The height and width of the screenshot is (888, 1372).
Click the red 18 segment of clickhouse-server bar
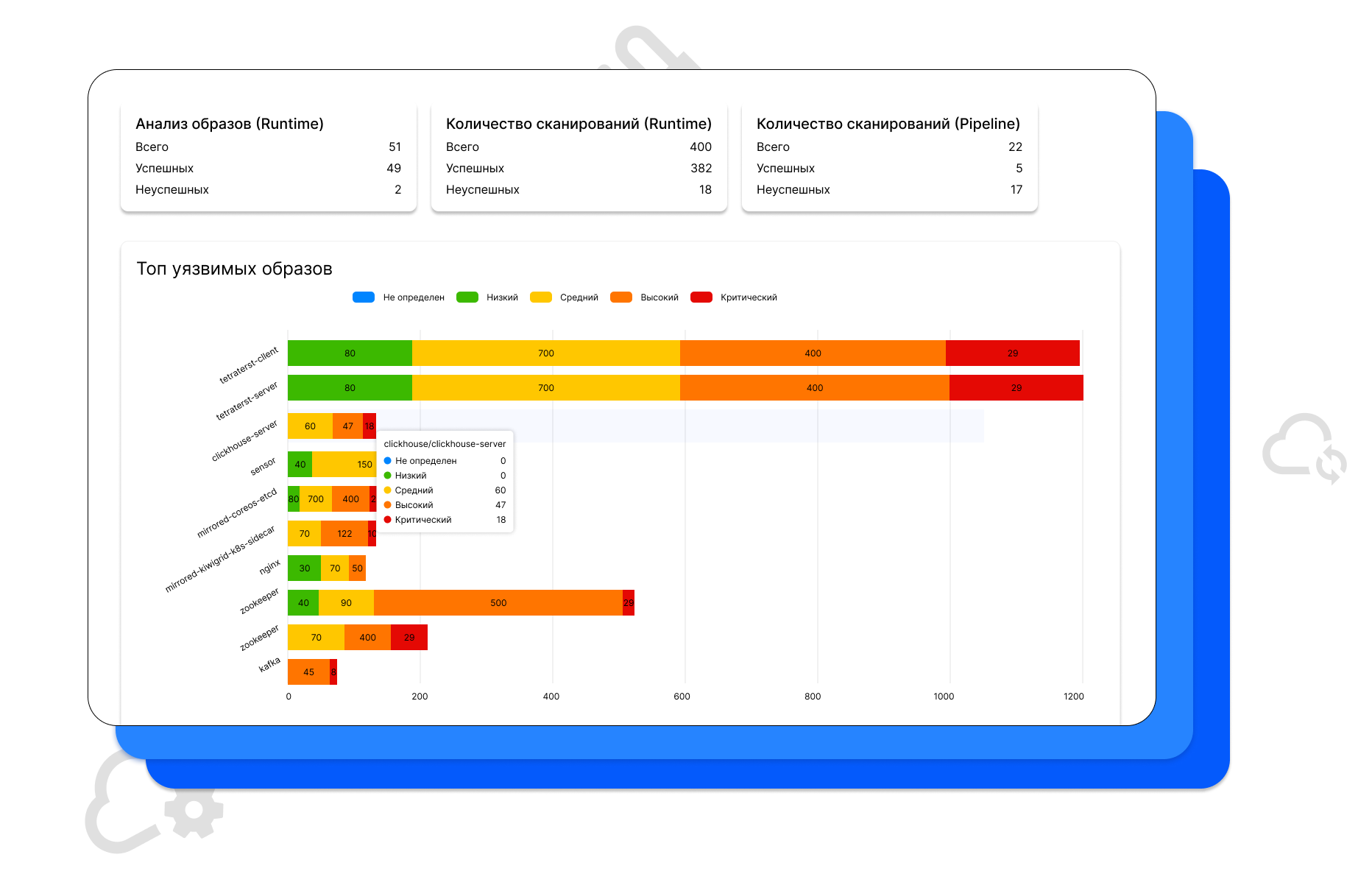(369, 426)
